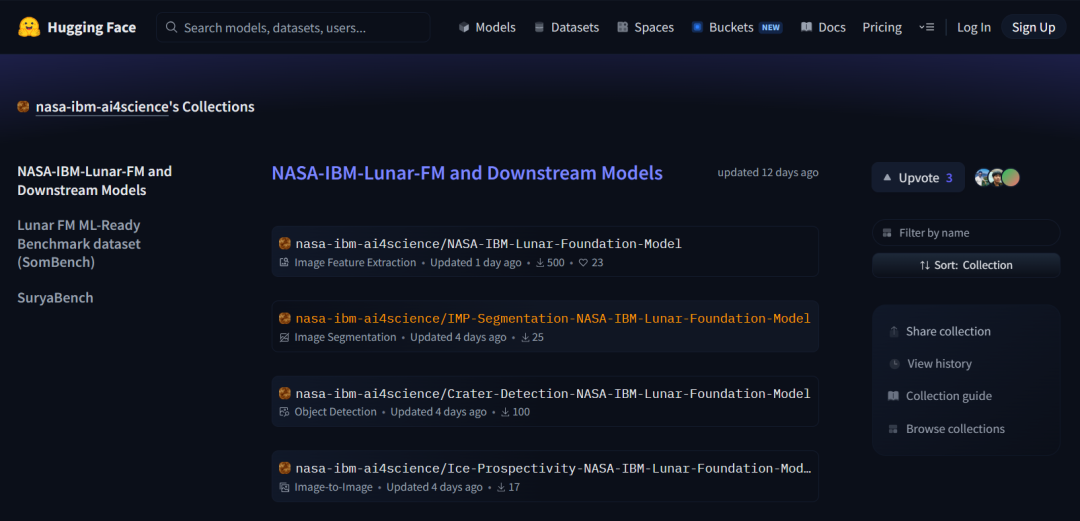Open the Sort: Collection dropdown
The height and width of the screenshot is (521, 1080).
(x=966, y=265)
